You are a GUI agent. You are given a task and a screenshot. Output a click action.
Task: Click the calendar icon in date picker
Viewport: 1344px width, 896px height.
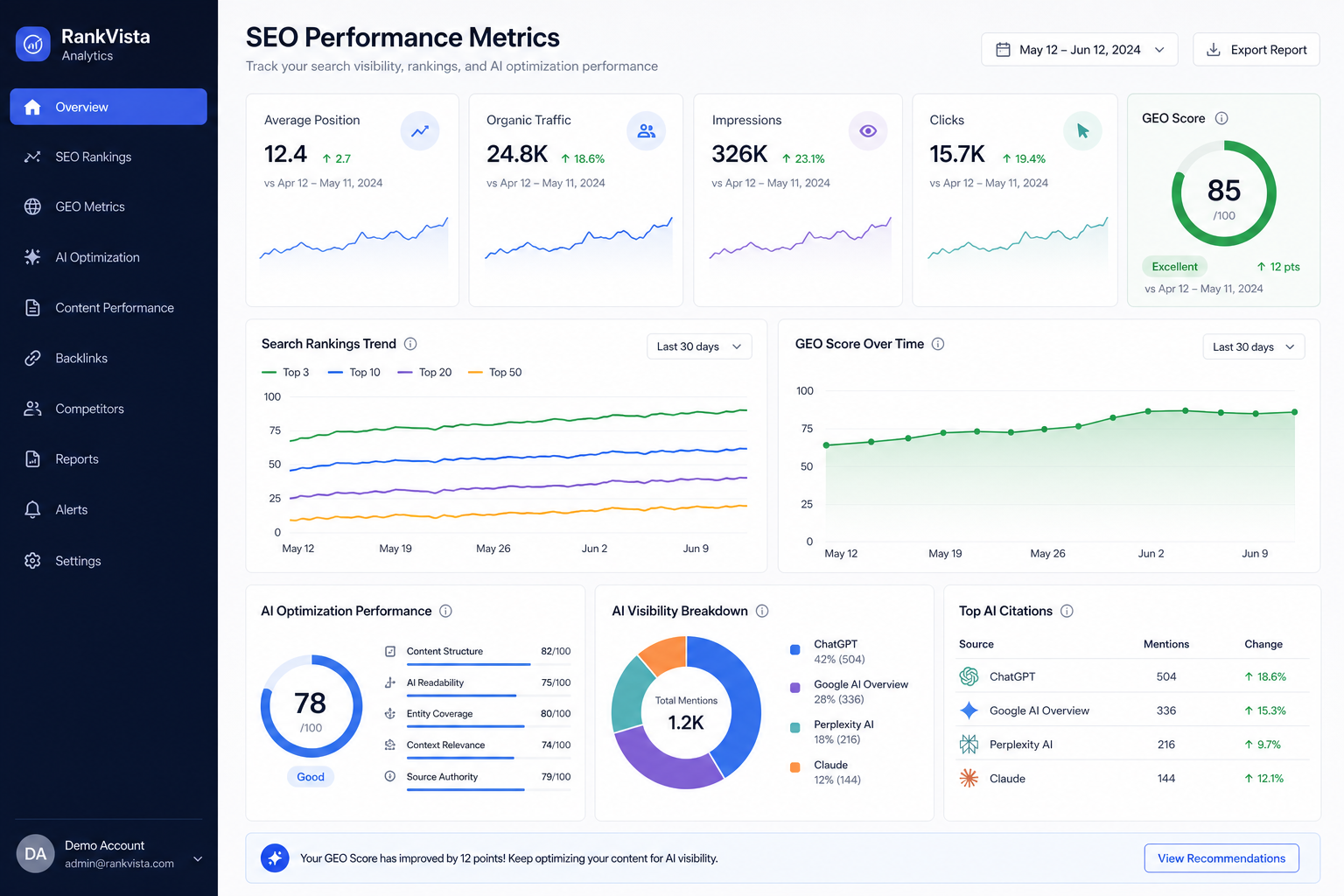[x=1003, y=50]
